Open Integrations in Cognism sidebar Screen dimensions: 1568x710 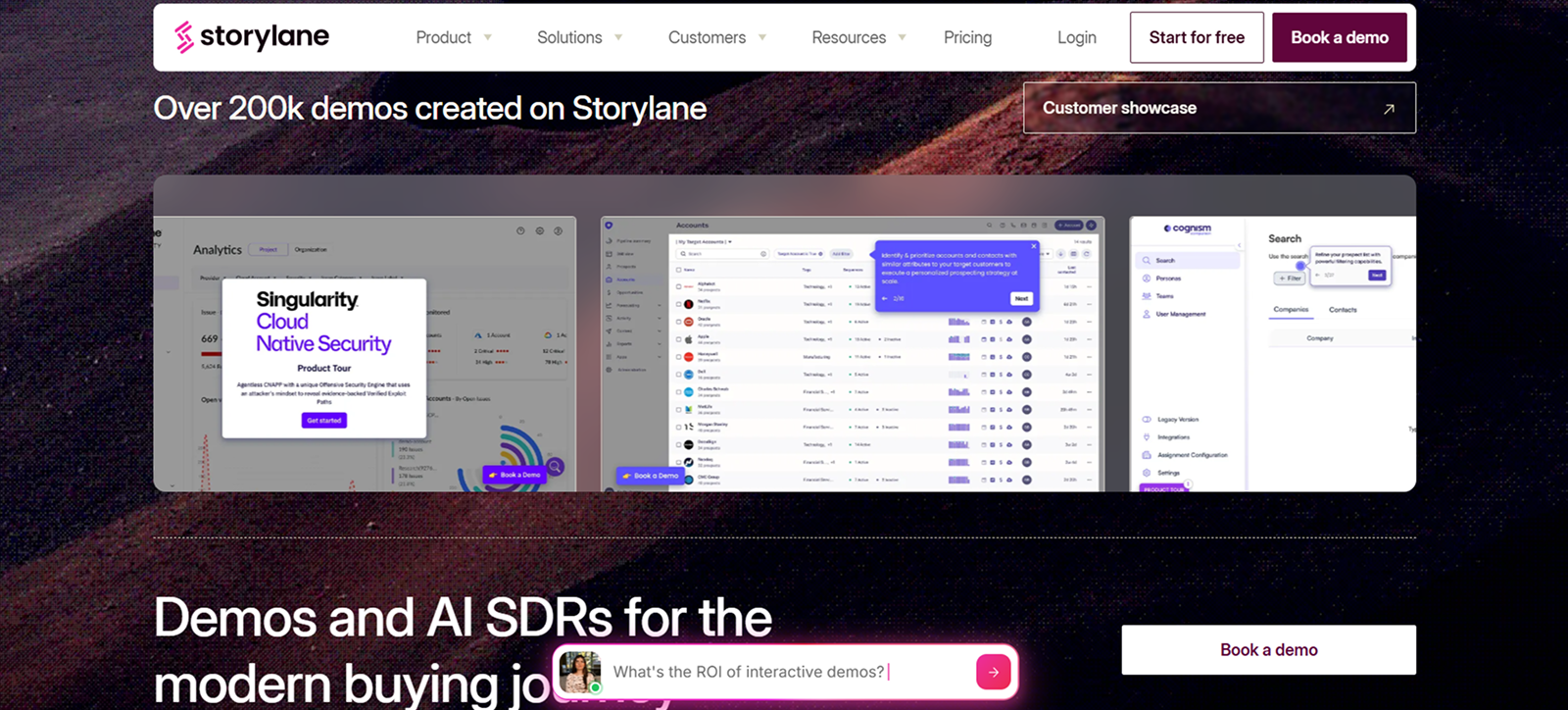pyautogui.click(x=1167, y=437)
